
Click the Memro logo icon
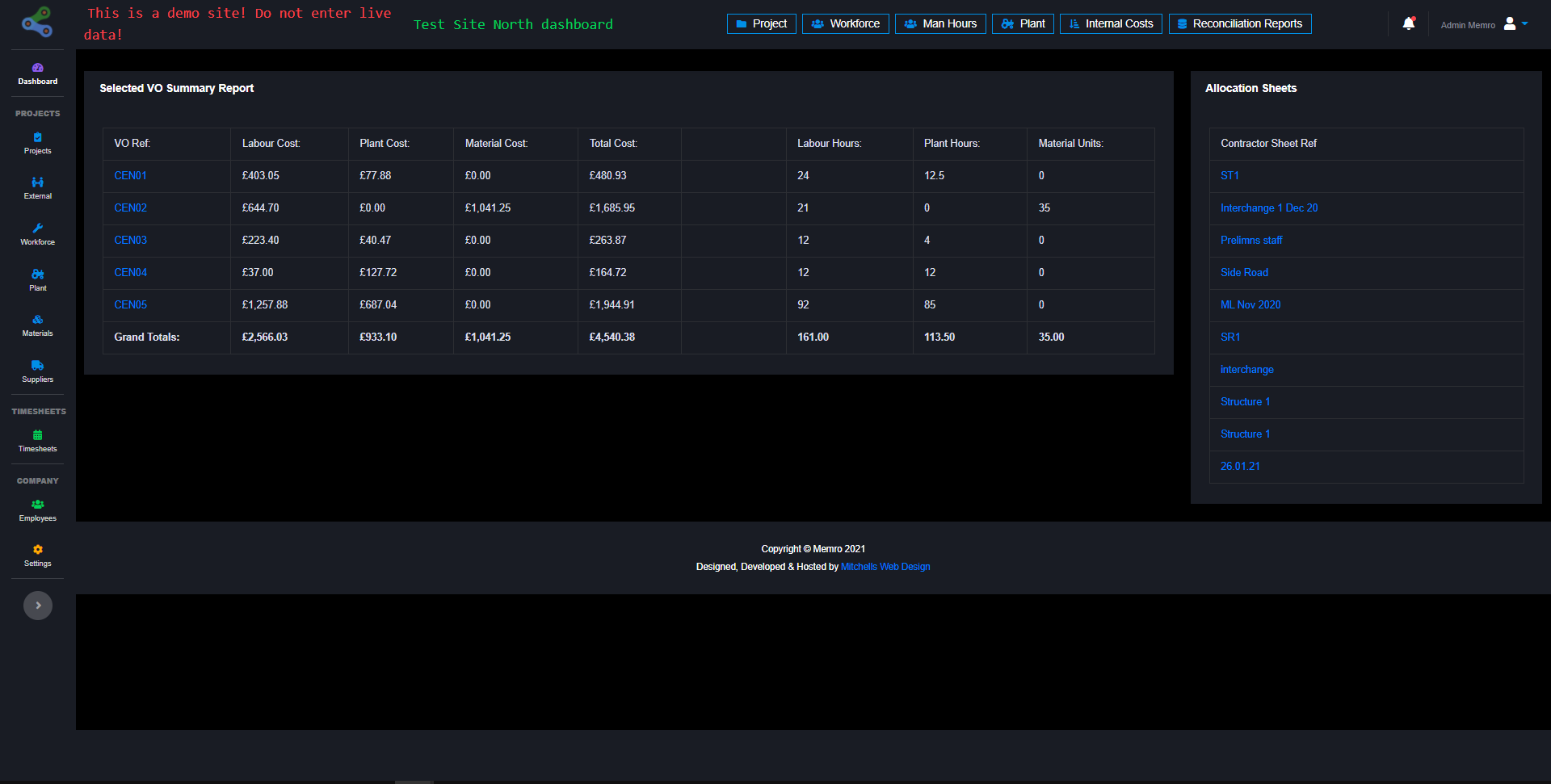tap(37, 22)
